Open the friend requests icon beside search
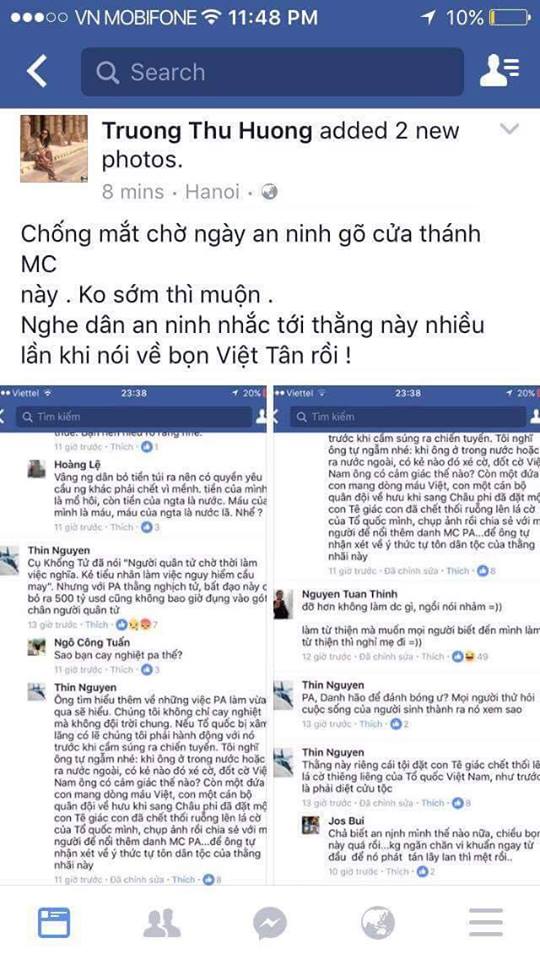The width and height of the screenshot is (540, 960). click(x=500, y=71)
